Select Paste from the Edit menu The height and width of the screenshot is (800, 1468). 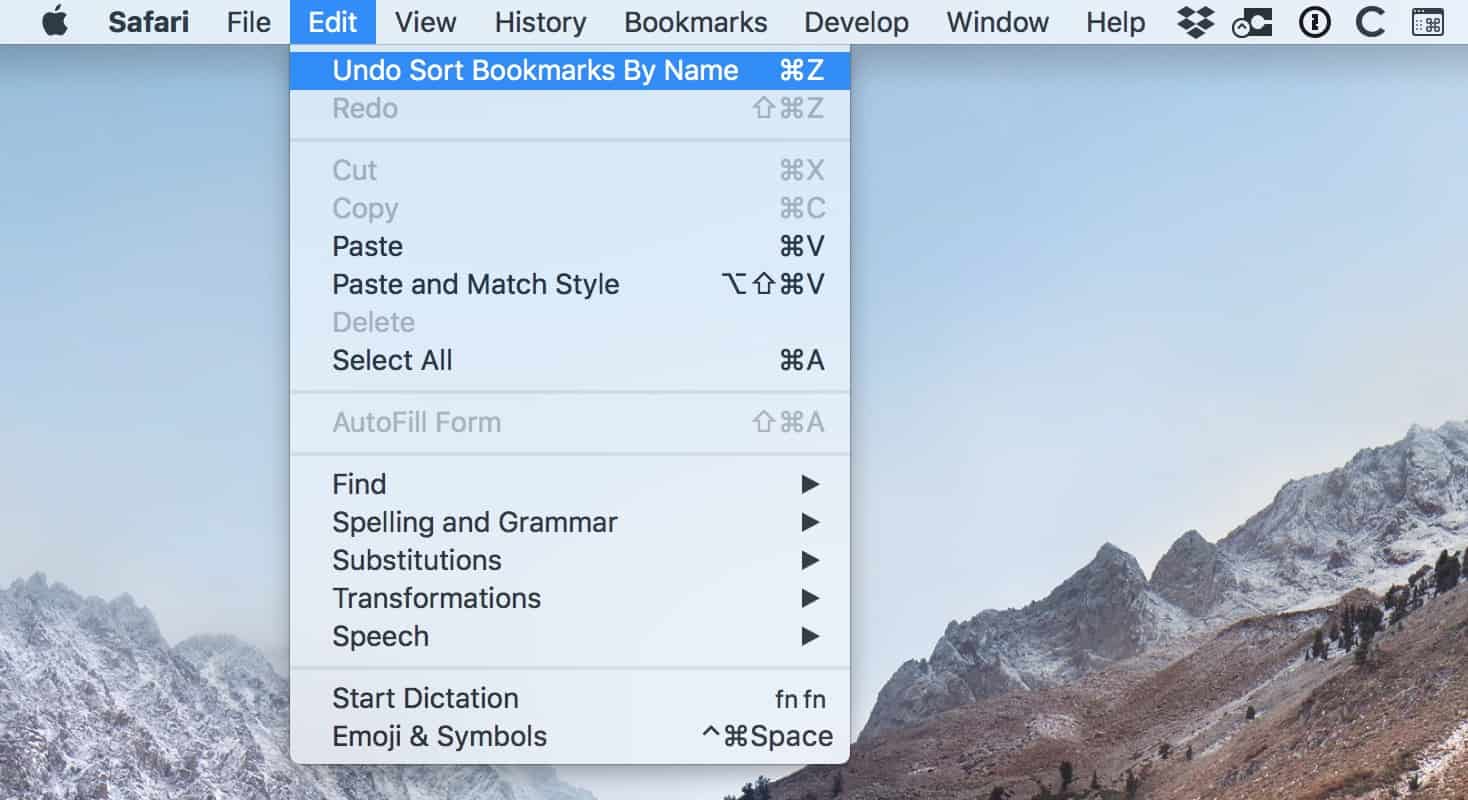[x=569, y=246]
